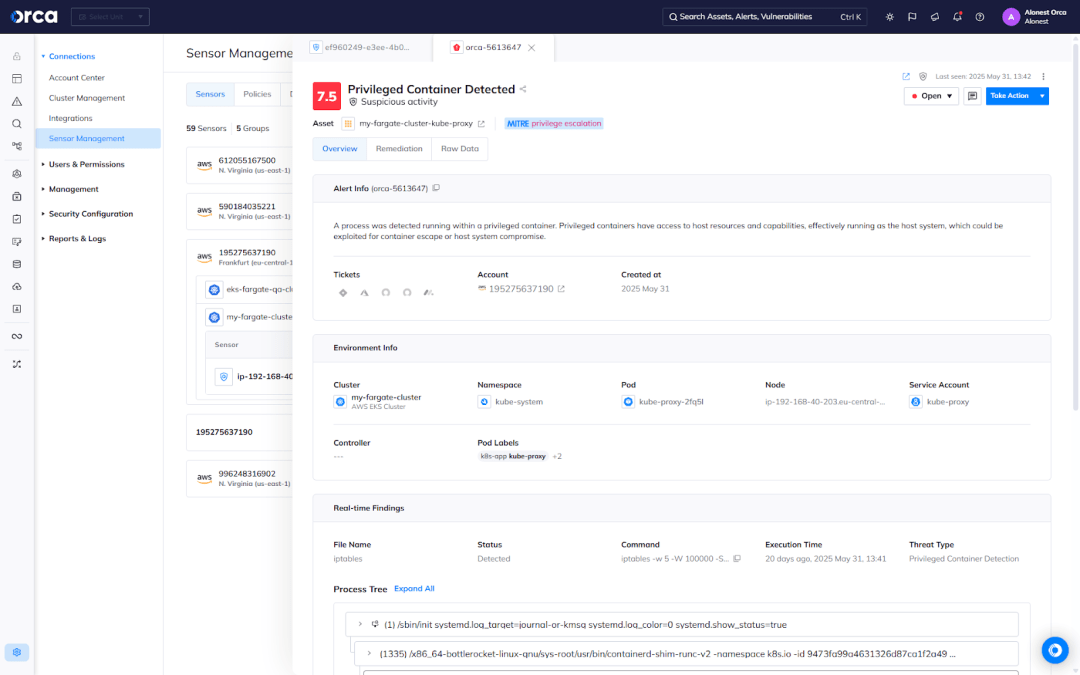Screen dimensions: 1080x675
Task: Expand /sbin/init process tree node
Action: tap(360, 625)
